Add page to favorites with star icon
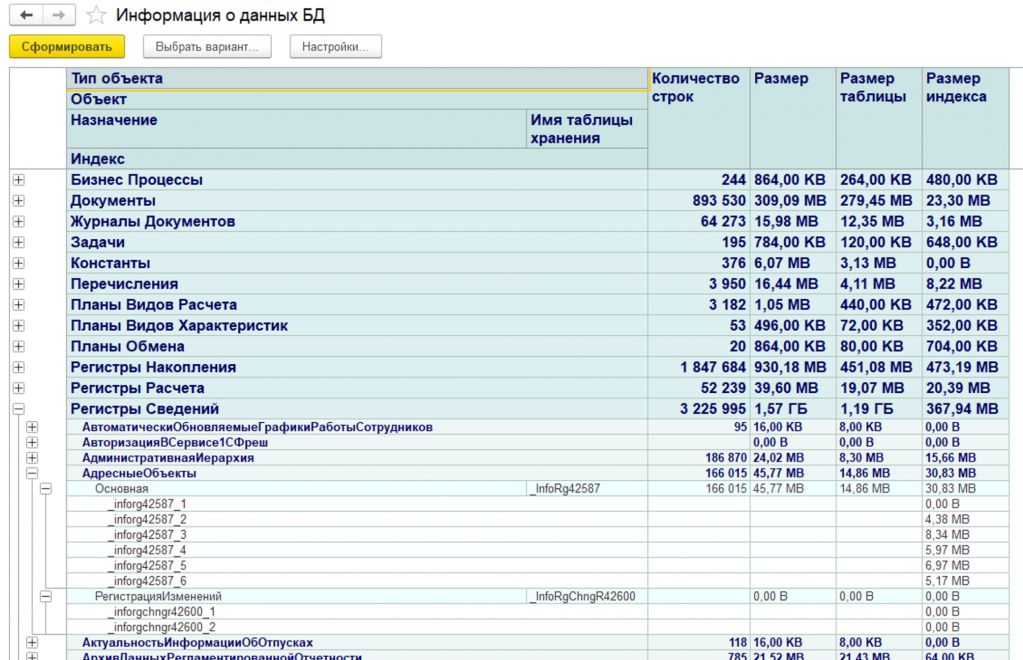The height and width of the screenshot is (660, 1023). pos(97,15)
